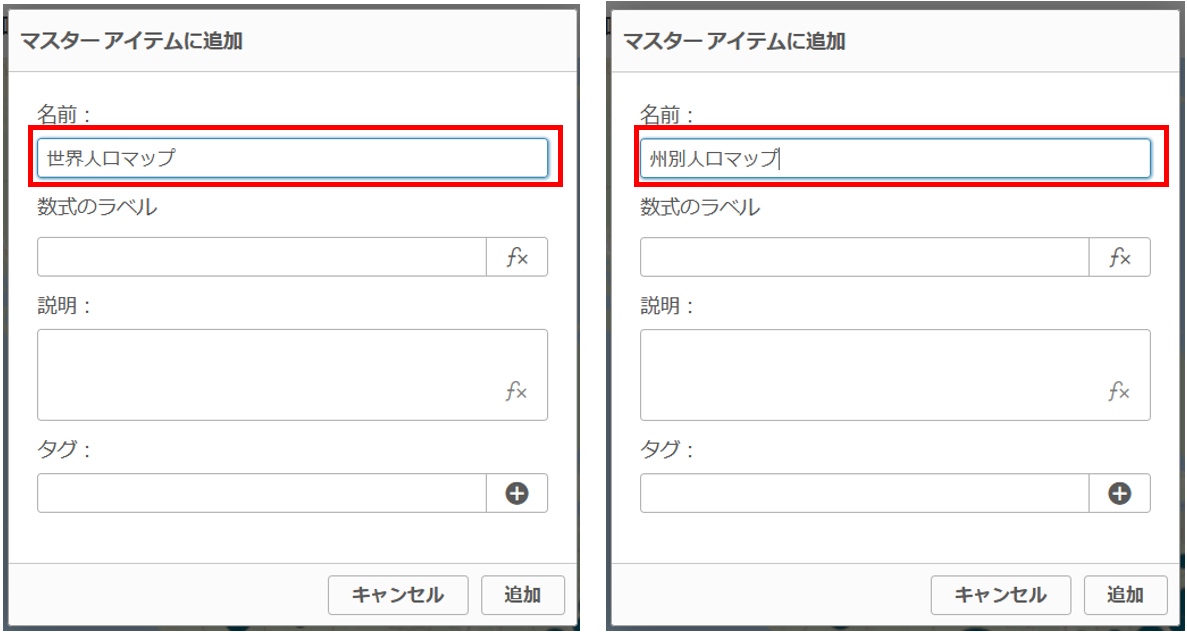The image size is (1187, 632).
Task: Click plus icon to add tag in 世界人口マップ dialog
Action: 517,493
